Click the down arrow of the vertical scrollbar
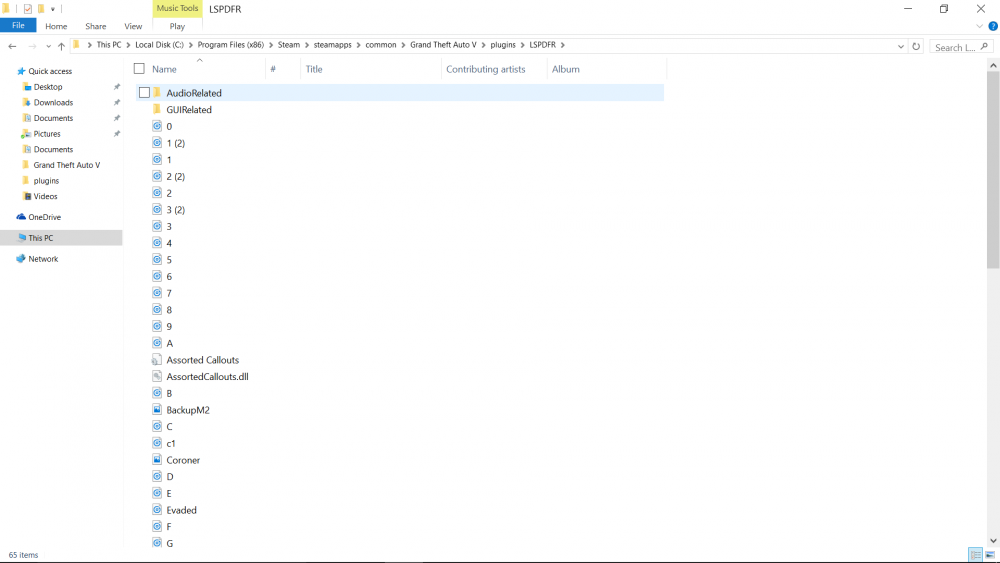1000x563 pixels. [x=993, y=541]
